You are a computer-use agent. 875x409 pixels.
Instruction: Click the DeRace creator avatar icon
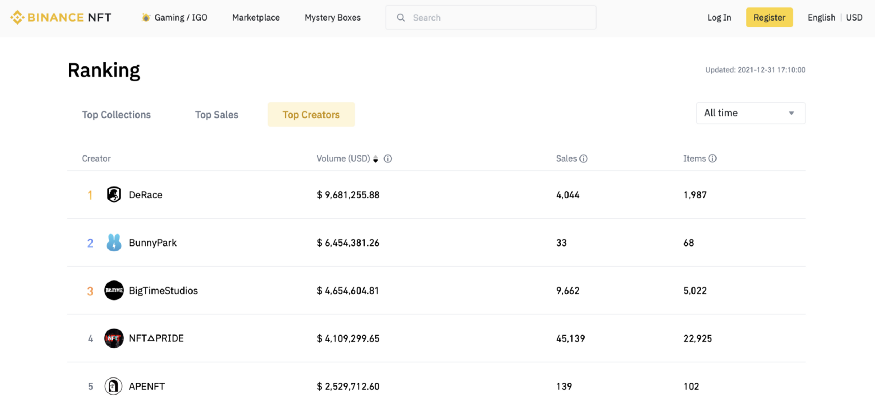[114, 194]
